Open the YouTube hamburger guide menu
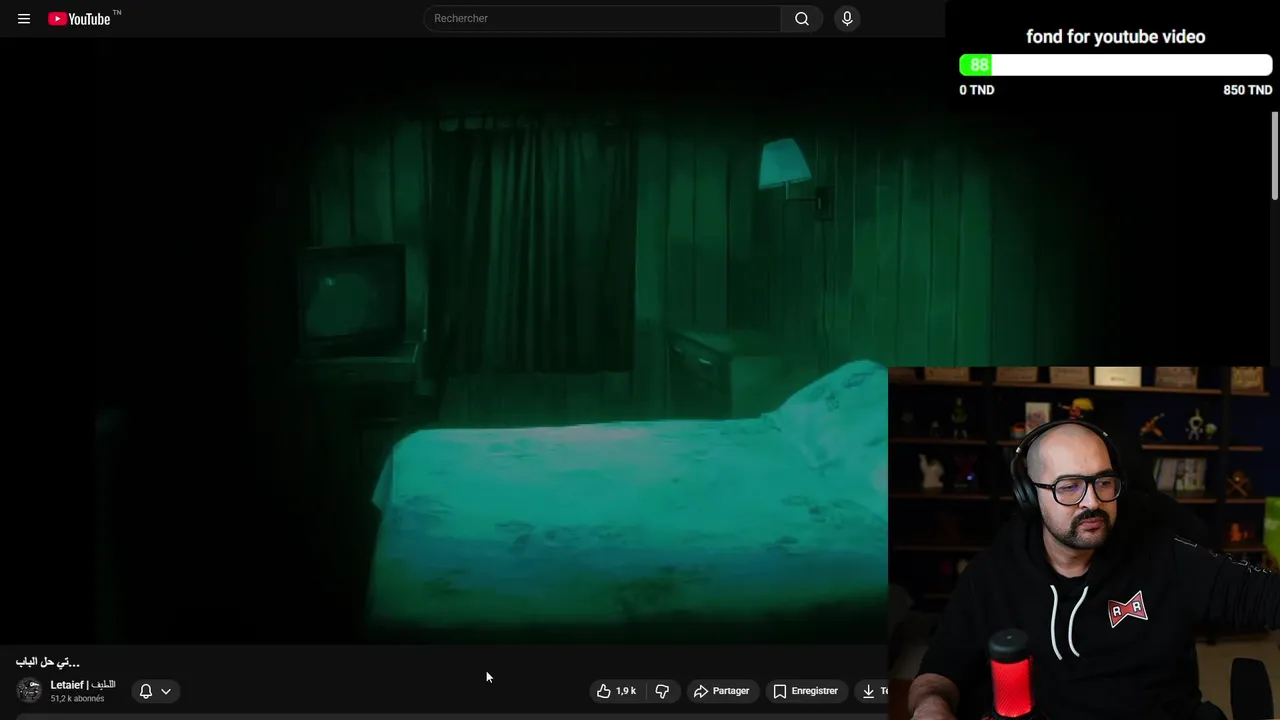 [24, 19]
